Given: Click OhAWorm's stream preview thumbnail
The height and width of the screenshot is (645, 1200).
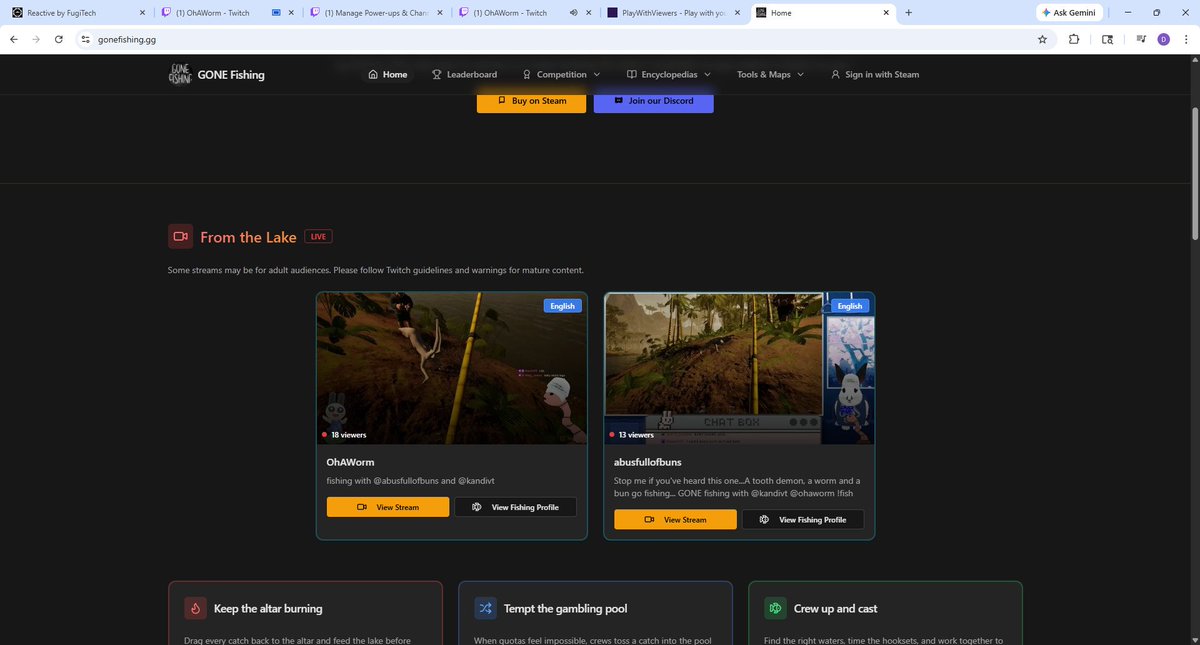Looking at the screenshot, I should (450, 367).
